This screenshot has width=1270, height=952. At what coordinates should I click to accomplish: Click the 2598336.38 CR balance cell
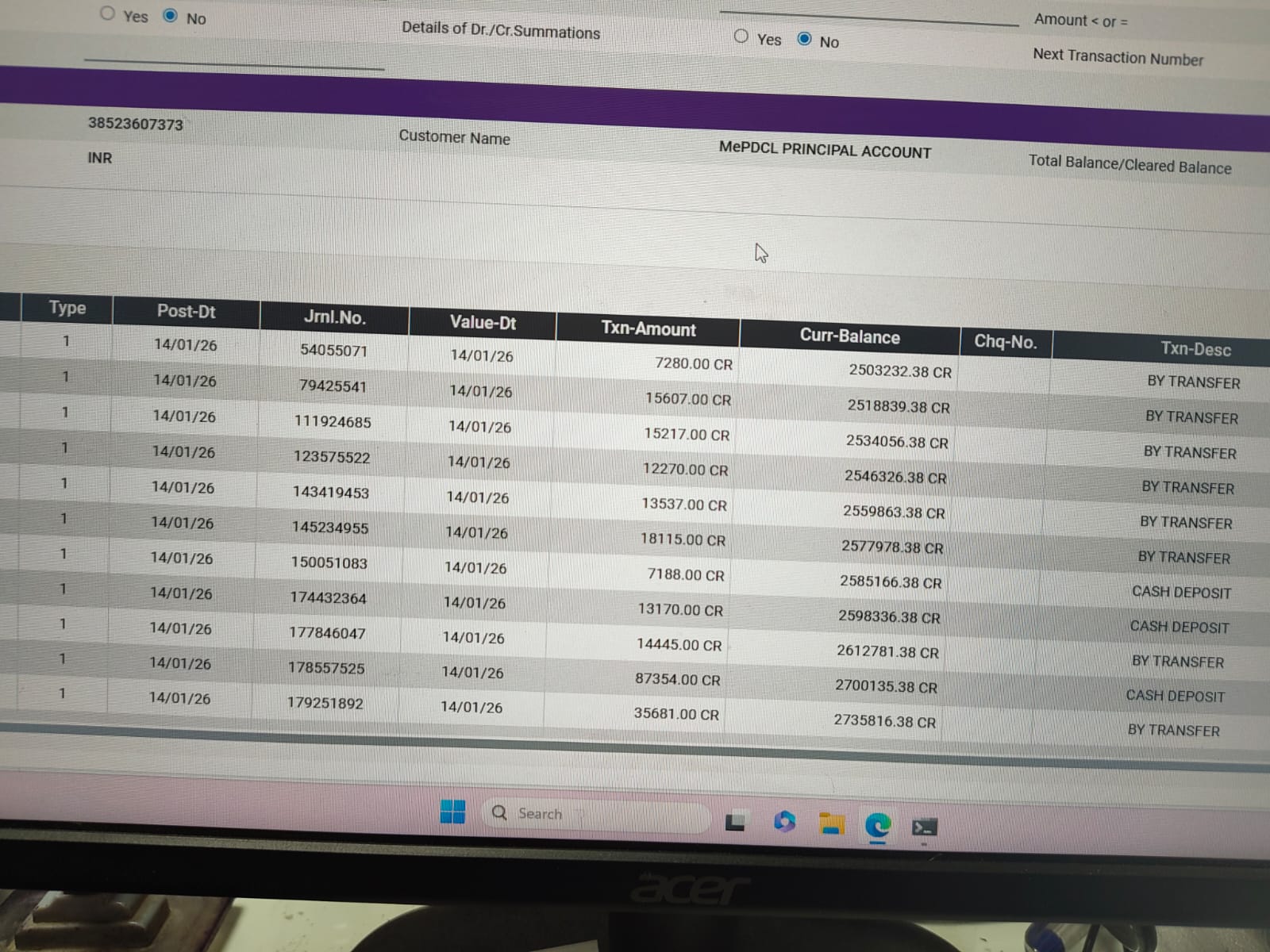click(x=889, y=616)
